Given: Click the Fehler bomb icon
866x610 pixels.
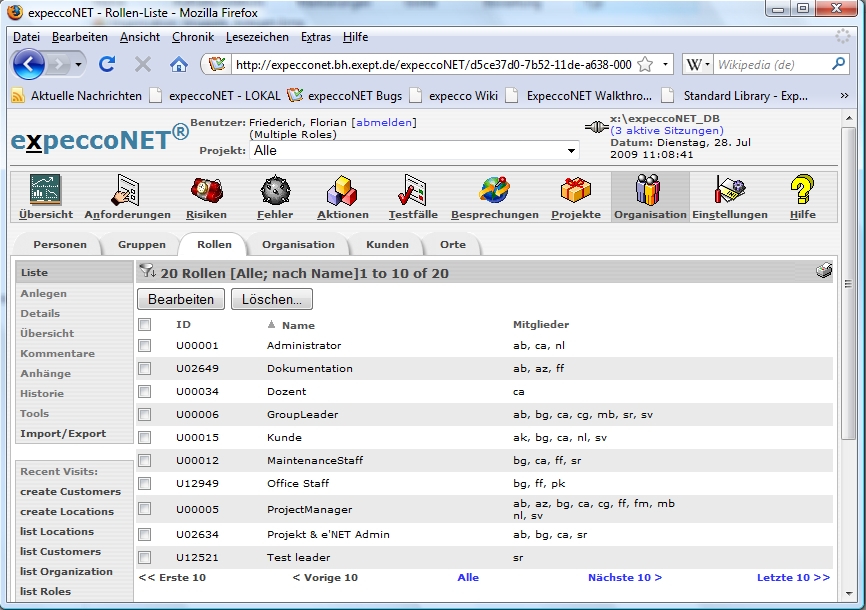Looking at the screenshot, I should [275, 190].
